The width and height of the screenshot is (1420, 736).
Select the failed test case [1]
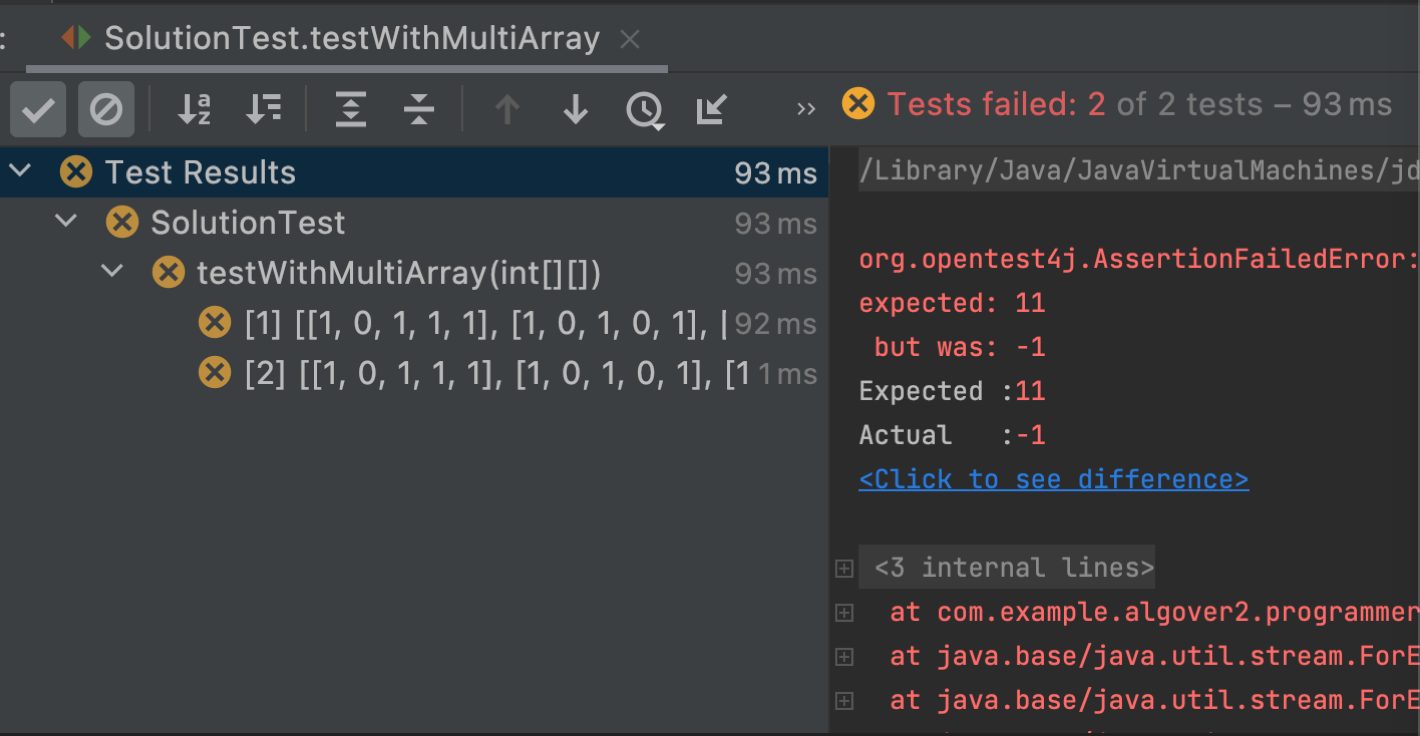coord(413,322)
